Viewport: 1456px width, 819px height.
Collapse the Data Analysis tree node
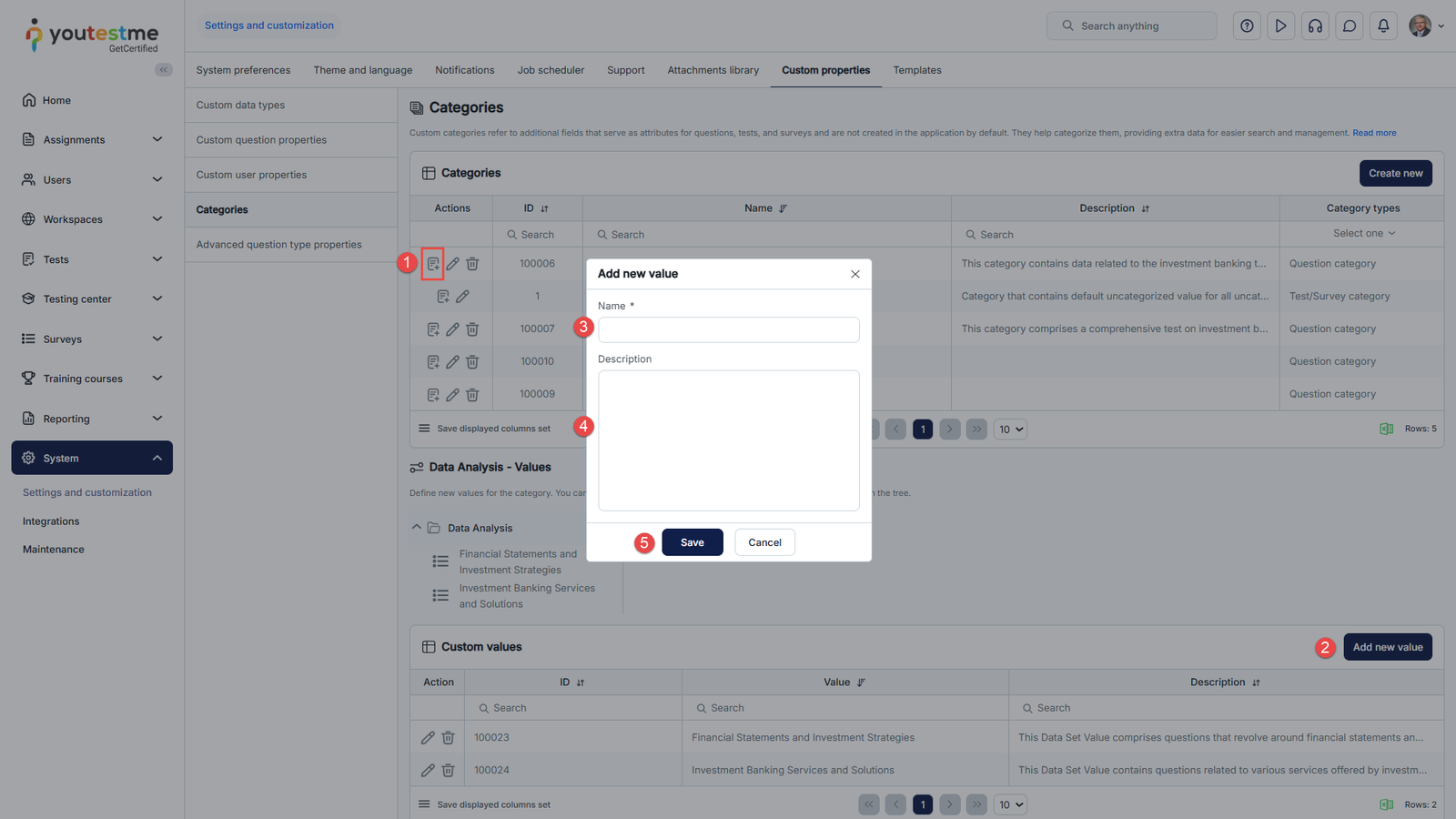point(417,528)
